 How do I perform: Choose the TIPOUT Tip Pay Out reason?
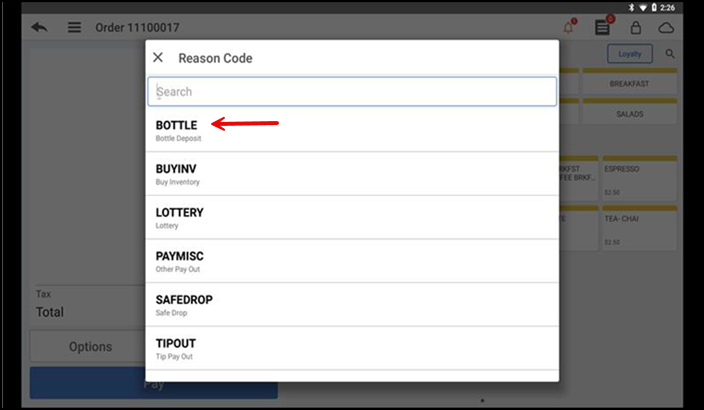pos(352,348)
